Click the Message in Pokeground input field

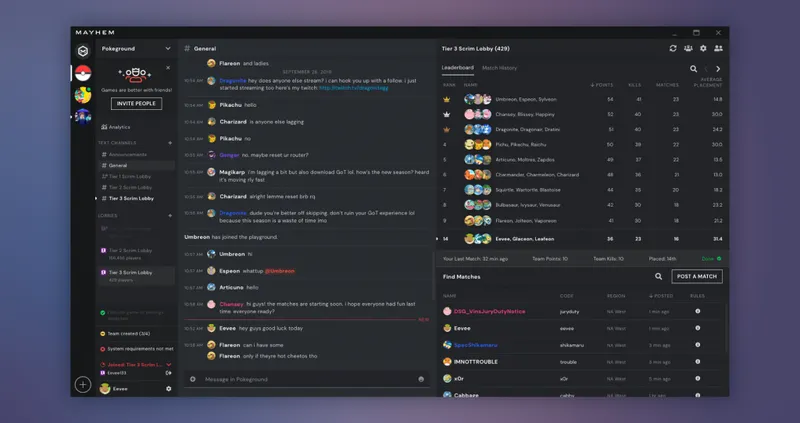coord(300,380)
